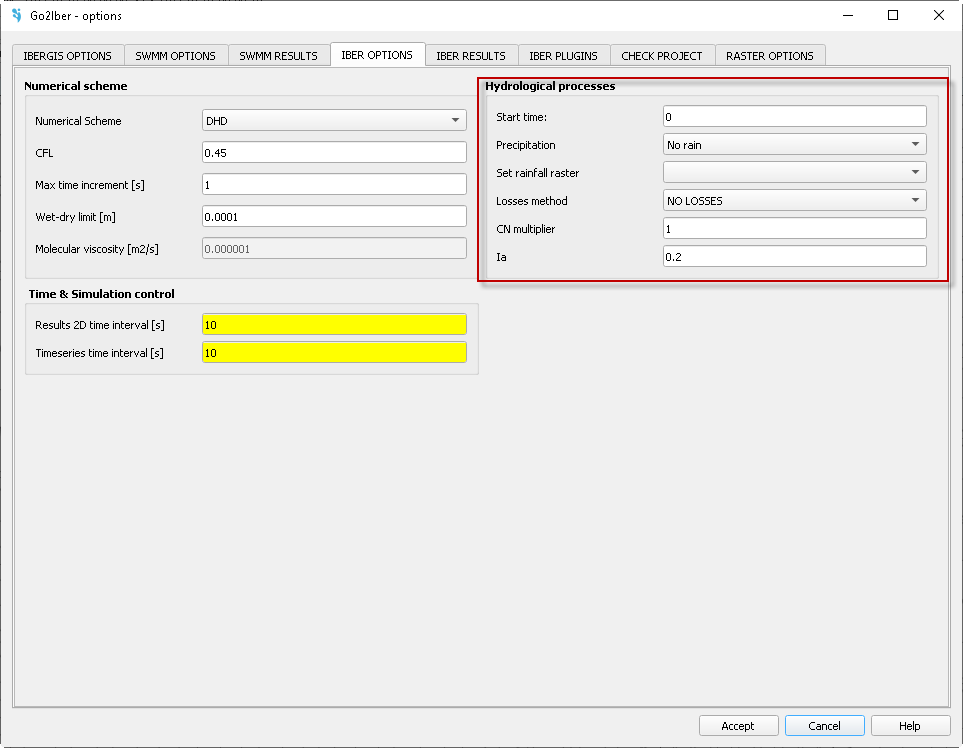Click the Cancel button
963x748 pixels.
click(x=824, y=726)
